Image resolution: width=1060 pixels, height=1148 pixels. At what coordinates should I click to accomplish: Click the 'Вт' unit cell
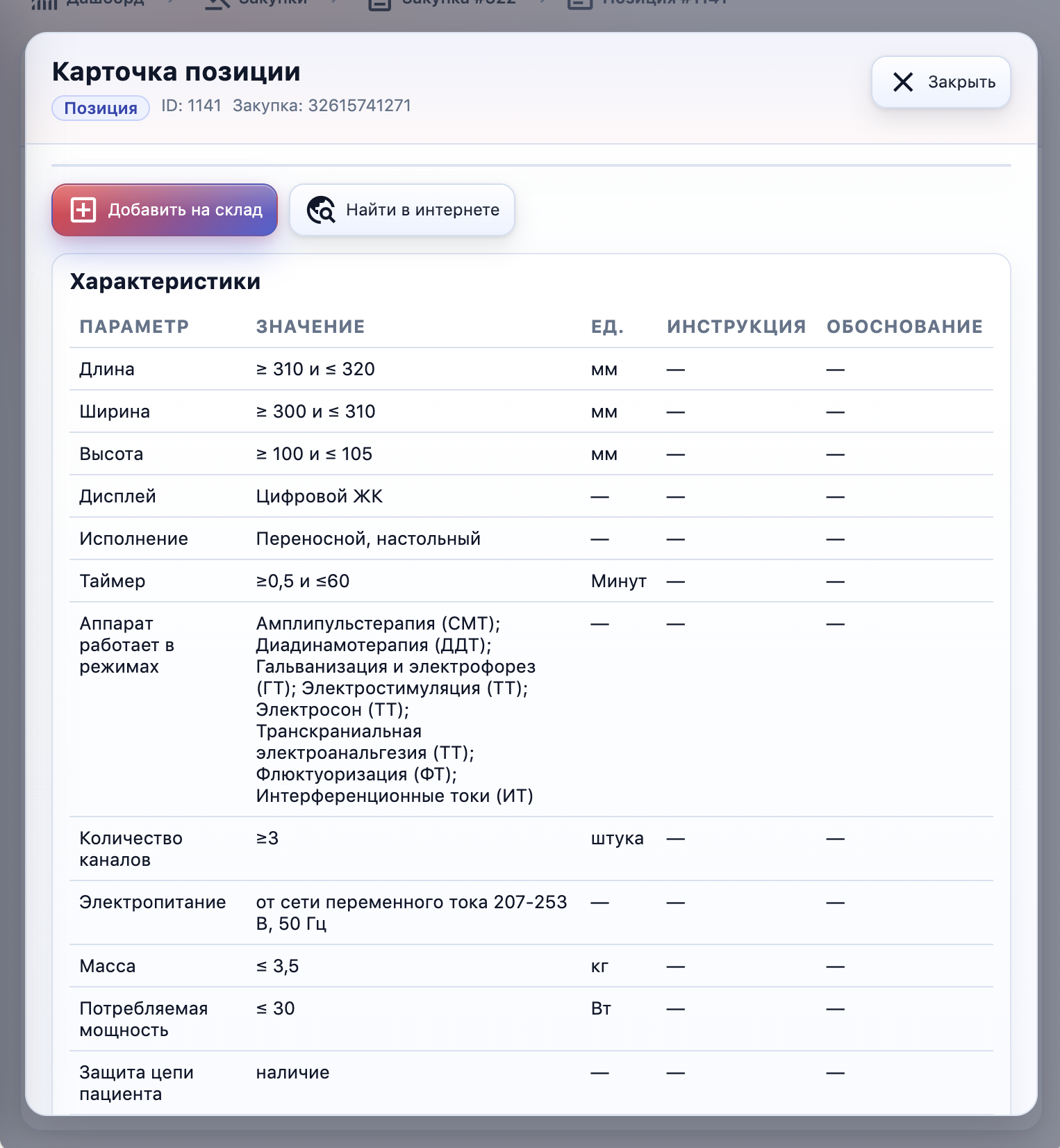point(601,1008)
